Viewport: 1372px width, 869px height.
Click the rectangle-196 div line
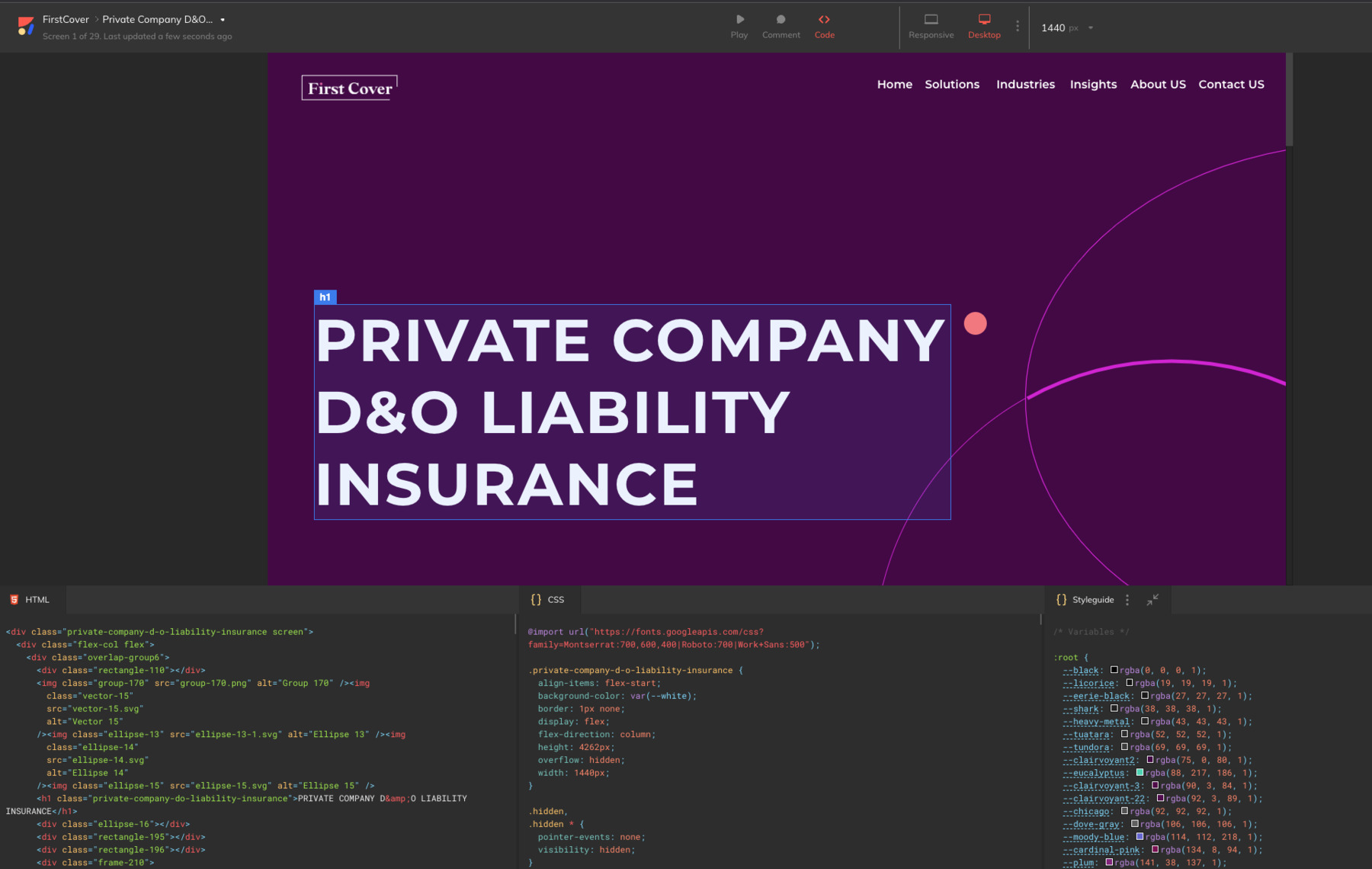pos(120,850)
